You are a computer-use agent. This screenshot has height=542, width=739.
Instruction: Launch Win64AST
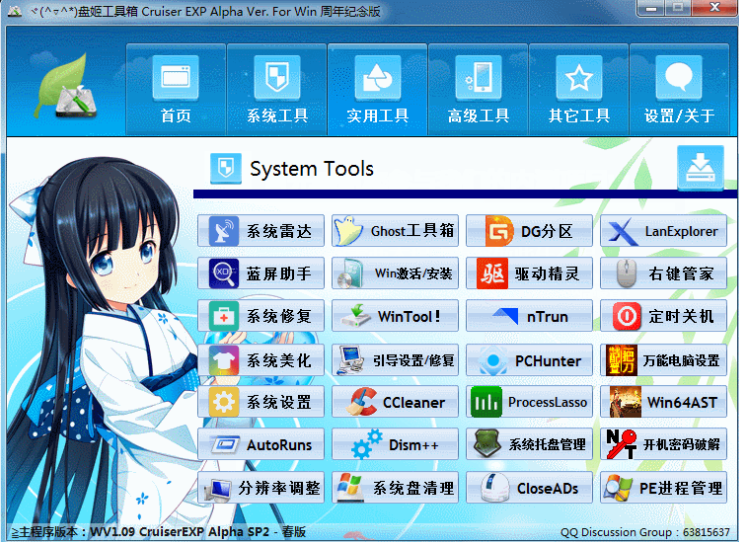click(664, 402)
